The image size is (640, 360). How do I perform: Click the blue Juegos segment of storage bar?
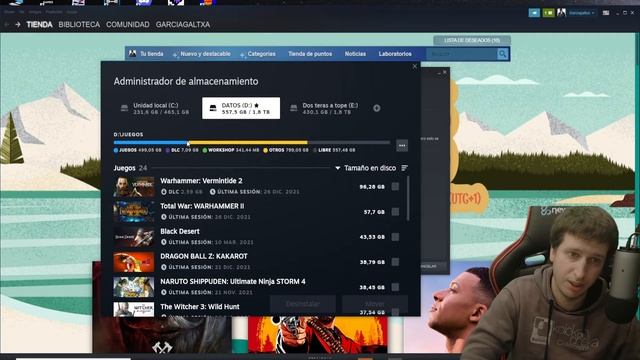(150, 142)
